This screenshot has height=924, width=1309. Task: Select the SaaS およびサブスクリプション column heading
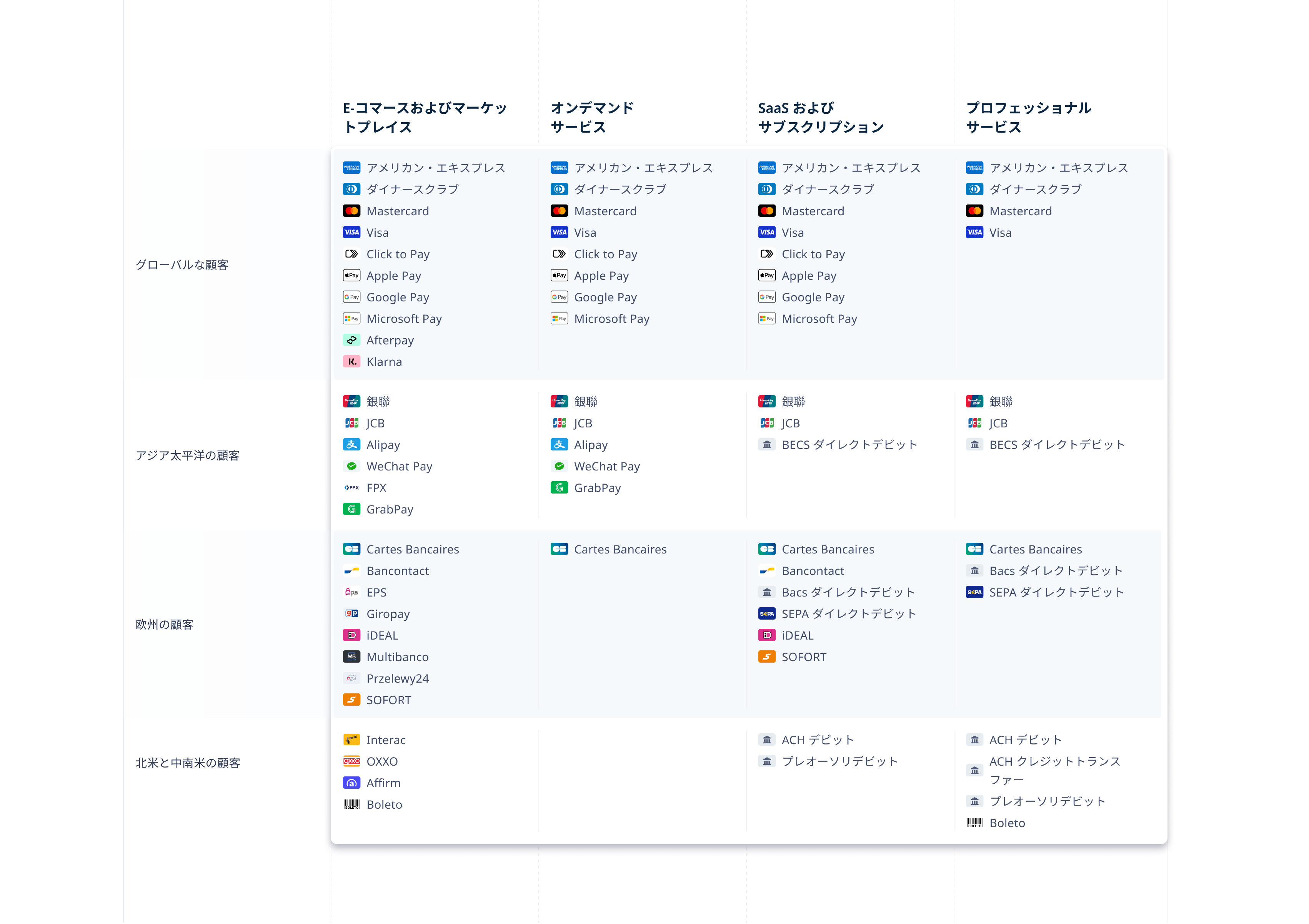(820, 118)
